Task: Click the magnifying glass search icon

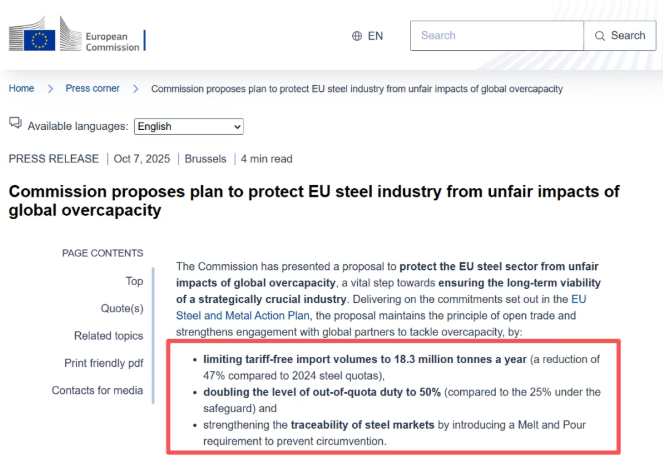Action: [600, 36]
